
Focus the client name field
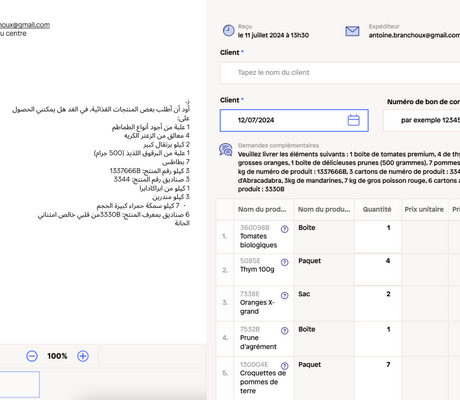(x=340, y=73)
